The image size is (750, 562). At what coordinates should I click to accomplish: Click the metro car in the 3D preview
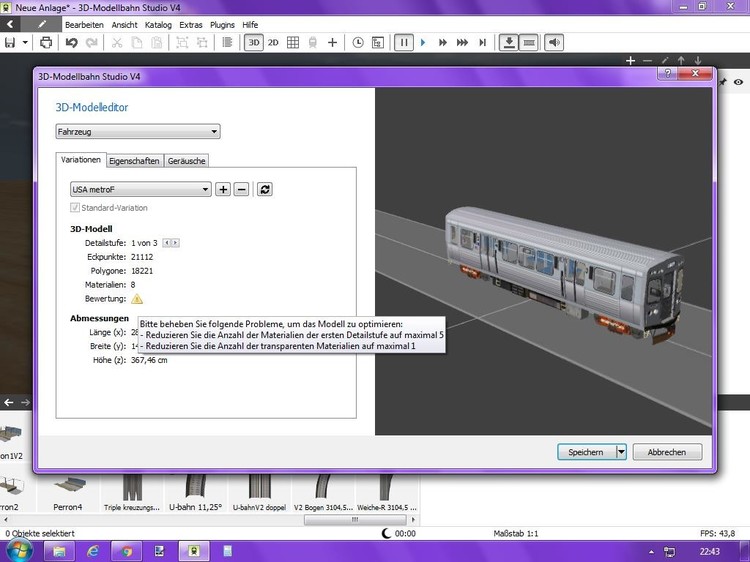pos(562,273)
